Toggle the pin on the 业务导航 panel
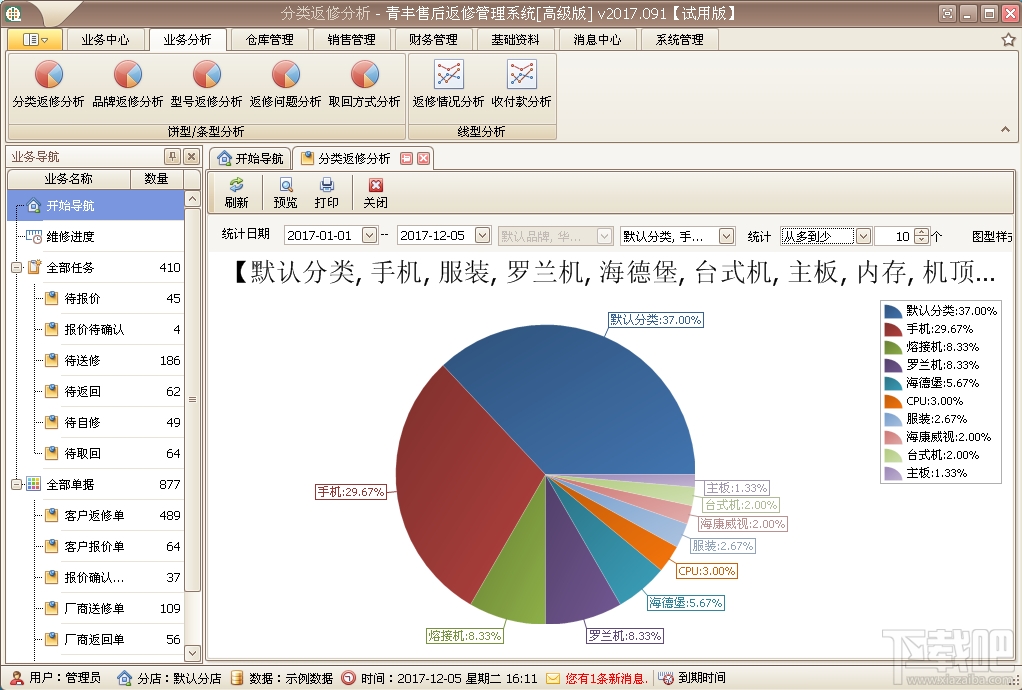Screen dimensions: 1022x690 172,155
